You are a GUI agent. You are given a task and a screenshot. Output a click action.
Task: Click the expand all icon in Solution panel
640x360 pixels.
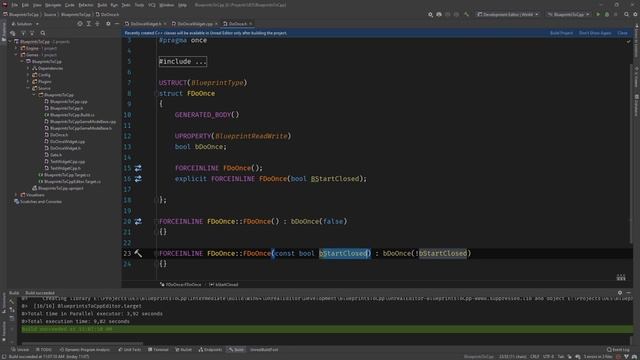coord(89,24)
